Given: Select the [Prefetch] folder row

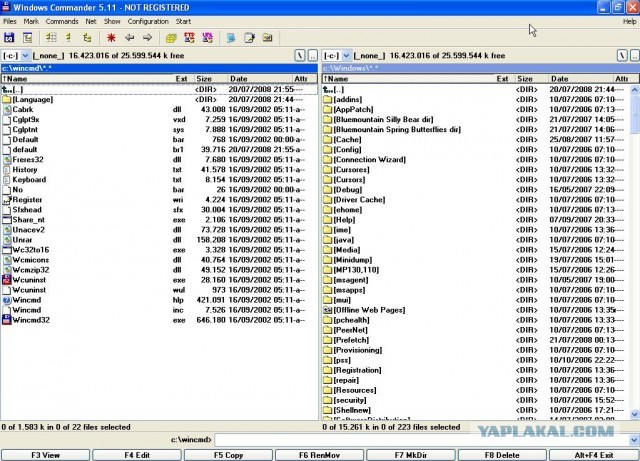Looking at the screenshot, I should pos(476,340).
